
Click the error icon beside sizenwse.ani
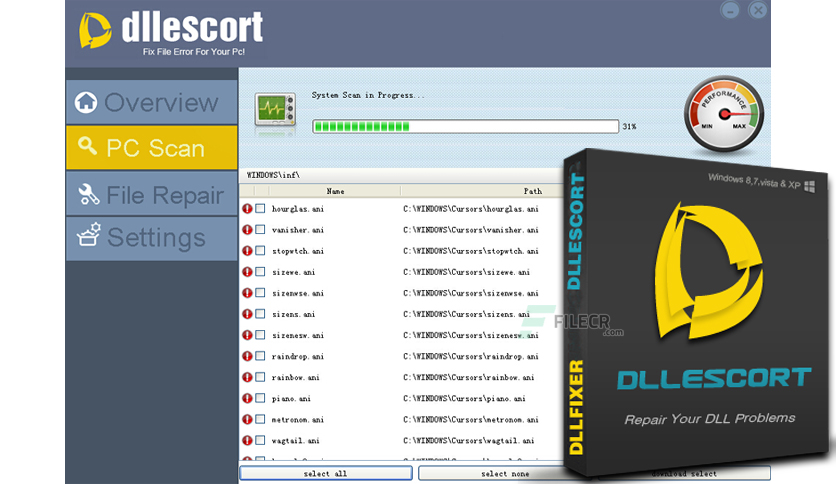point(247,293)
